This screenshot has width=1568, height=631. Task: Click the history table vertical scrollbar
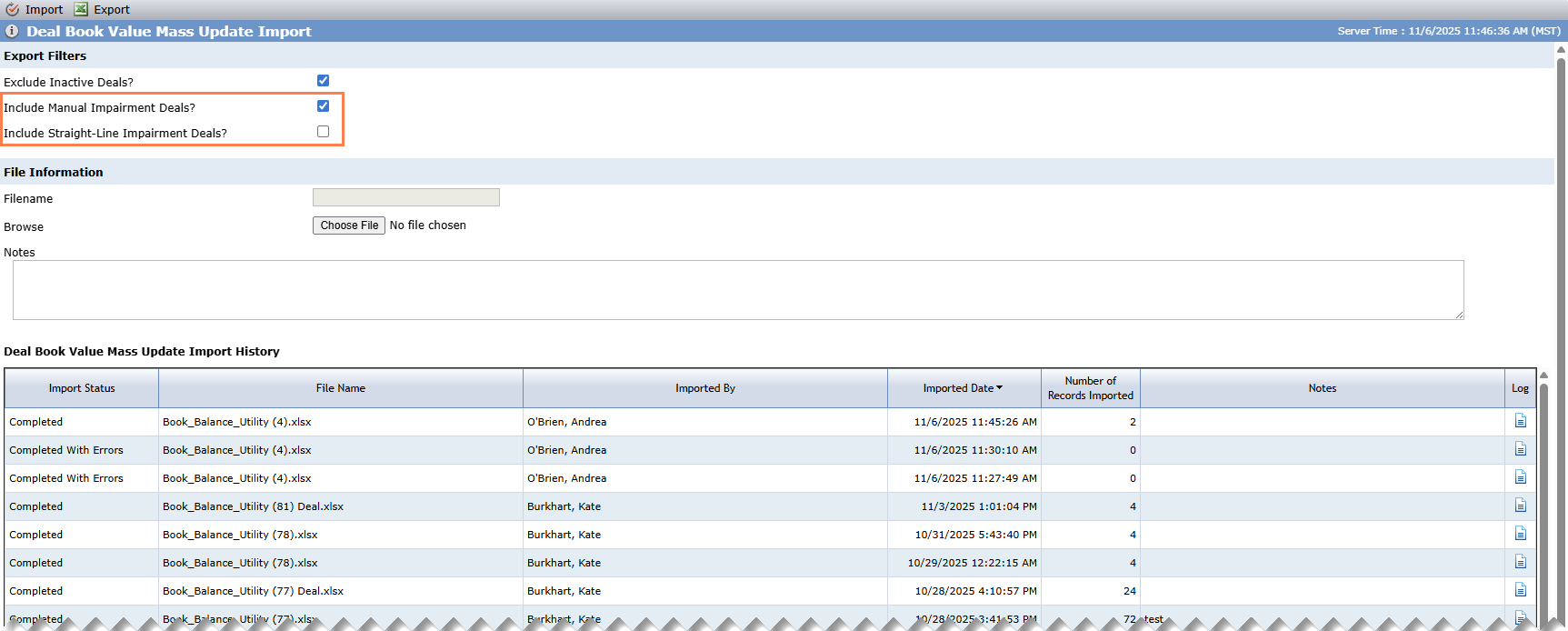pos(1543,499)
